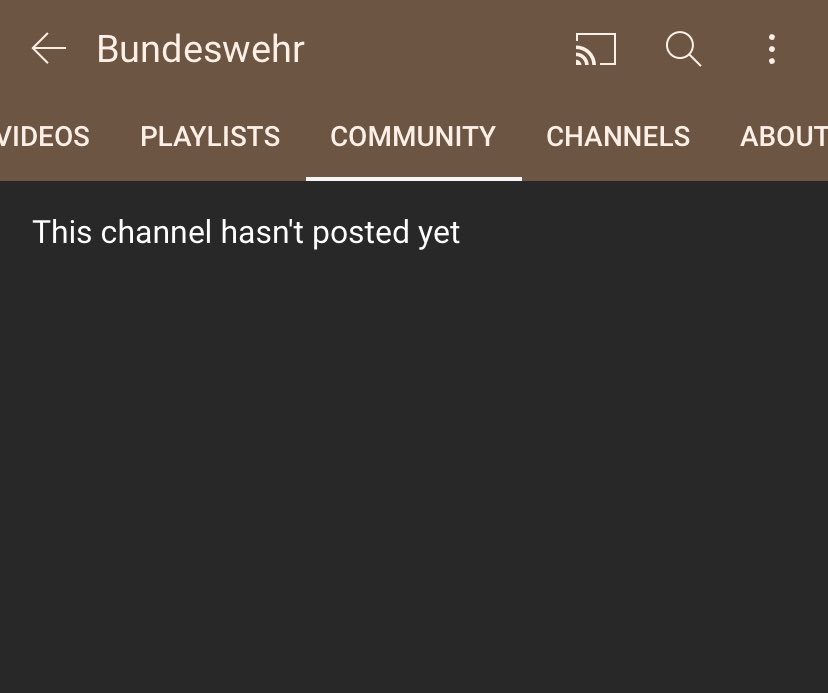The image size is (828, 693).
Task: Click brown header space beside the Bundeswehr title
Action: 438,49
